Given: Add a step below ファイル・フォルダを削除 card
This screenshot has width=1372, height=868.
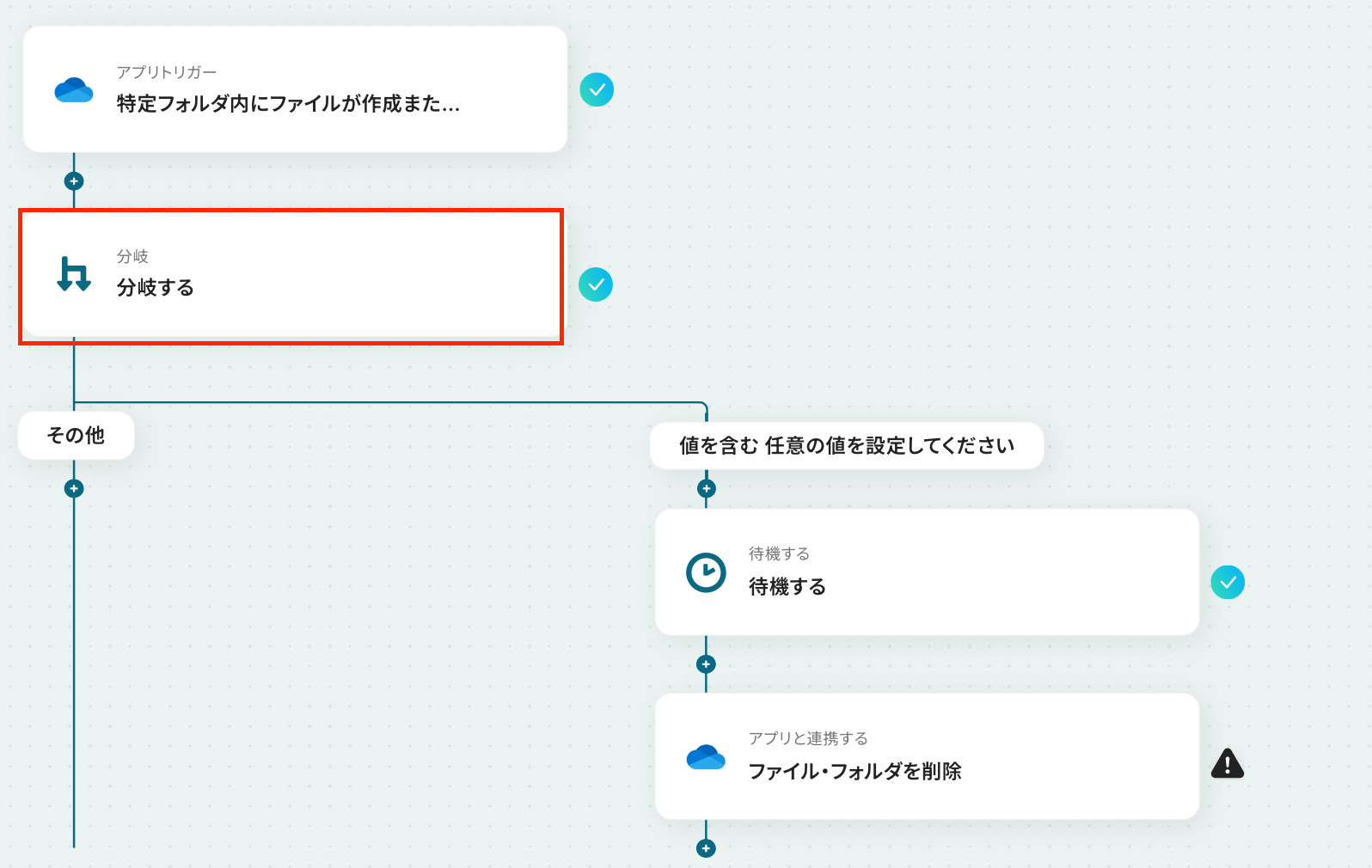Looking at the screenshot, I should (706, 848).
